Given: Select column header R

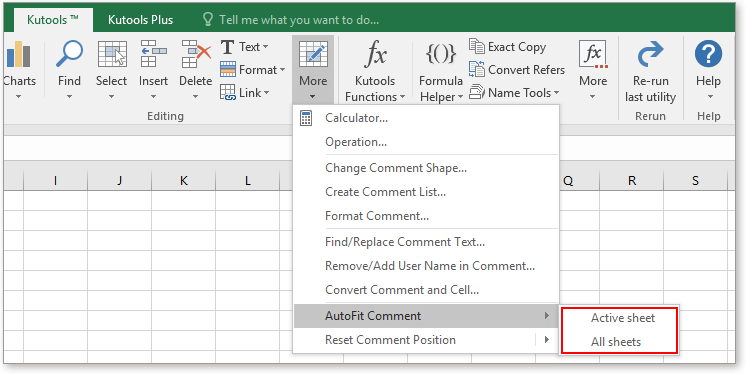Looking at the screenshot, I should (632, 180).
